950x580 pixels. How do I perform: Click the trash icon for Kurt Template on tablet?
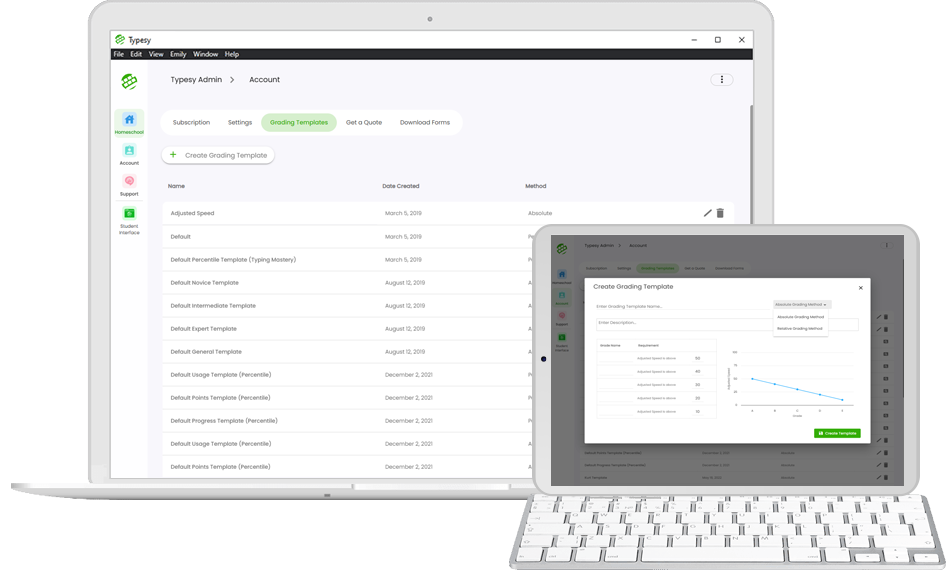[x=886, y=478]
